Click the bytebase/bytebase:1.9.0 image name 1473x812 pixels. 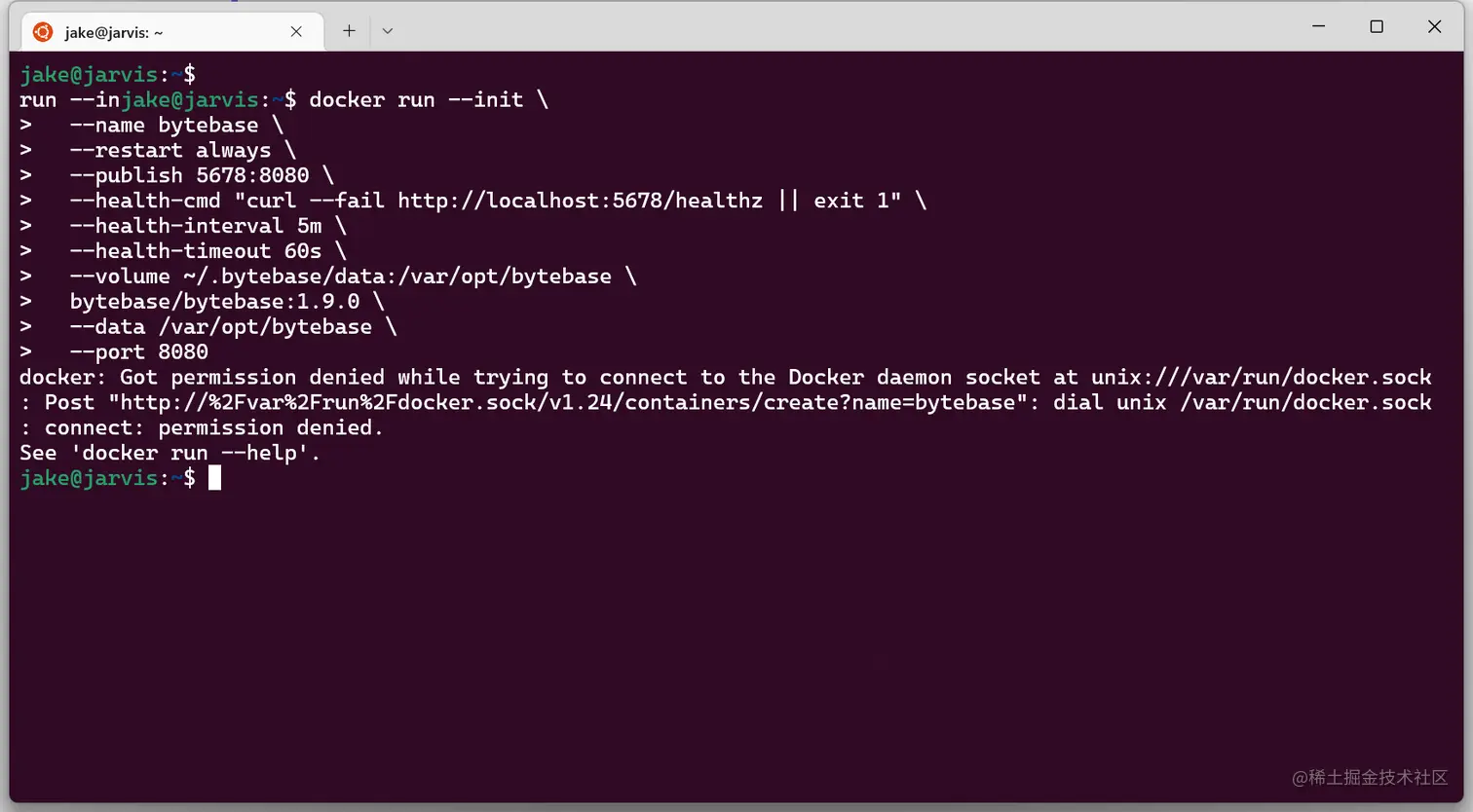214,302
